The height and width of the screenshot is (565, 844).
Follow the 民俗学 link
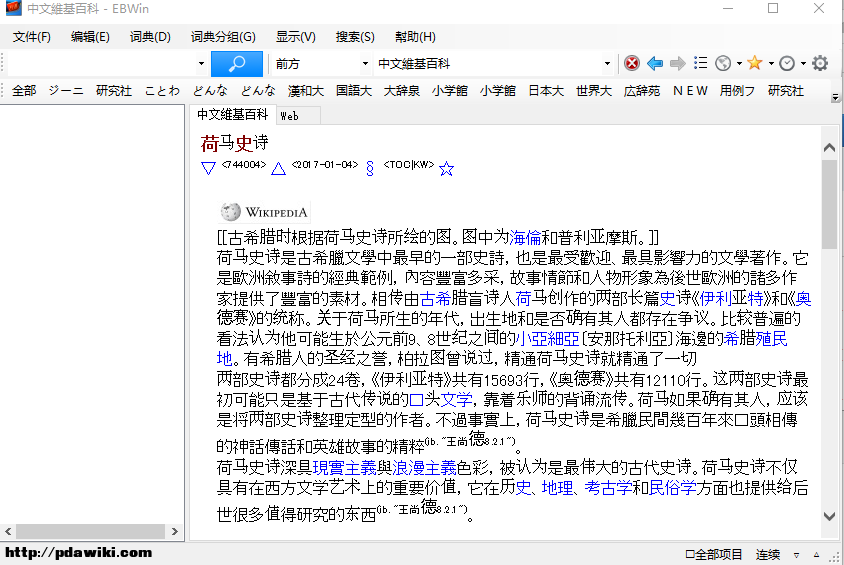coord(672,488)
